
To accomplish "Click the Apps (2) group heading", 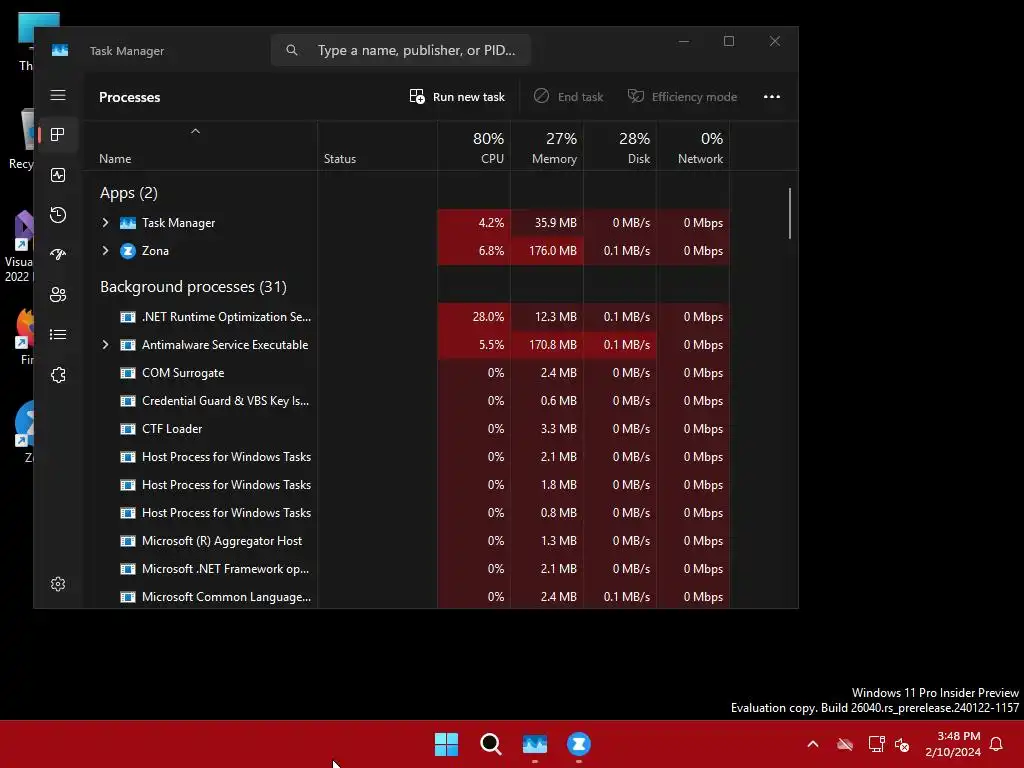I will [x=129, y=193].
